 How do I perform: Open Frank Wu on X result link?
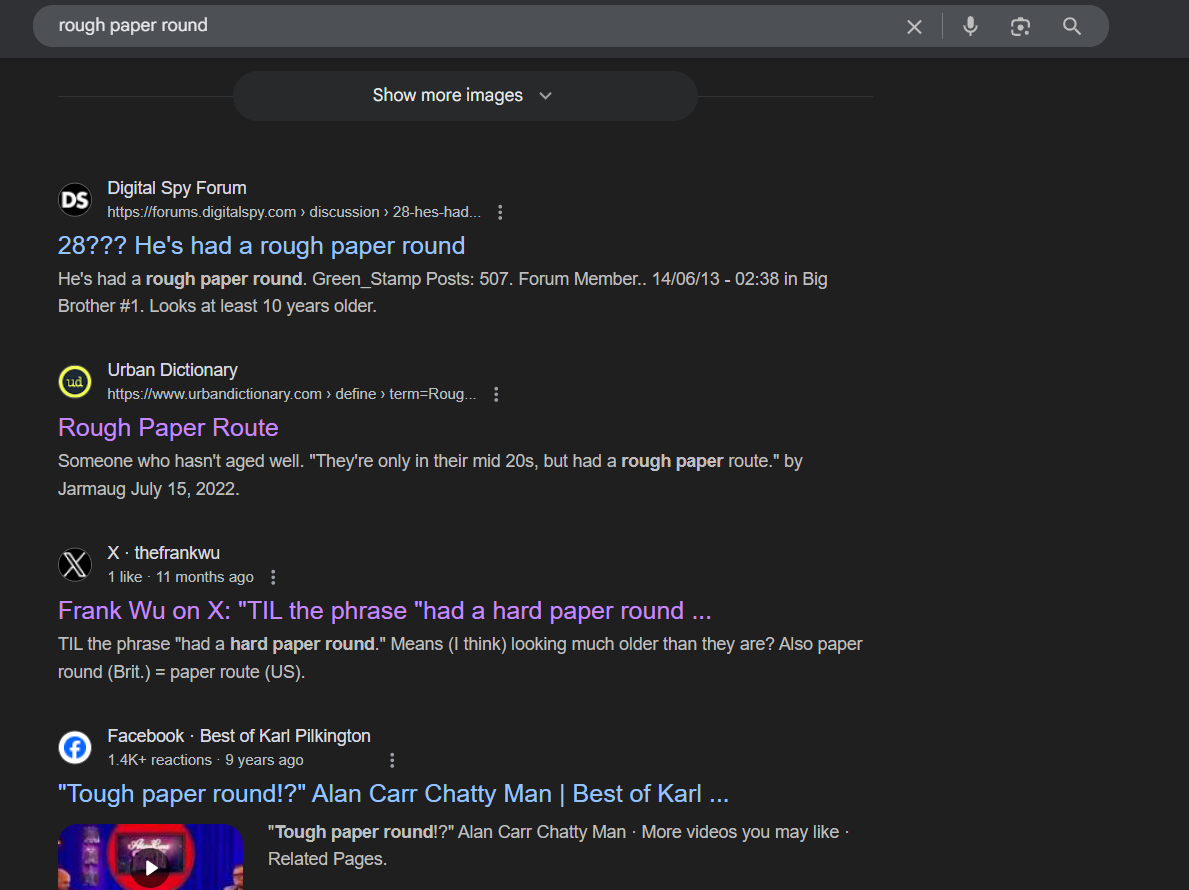coord(384,611)
